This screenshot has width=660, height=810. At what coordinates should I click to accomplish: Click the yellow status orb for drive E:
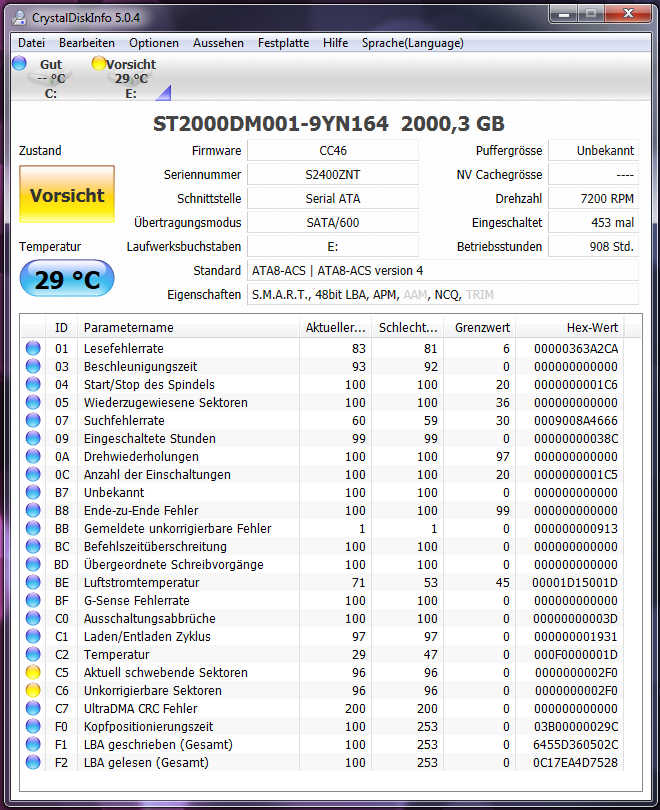(x=99, y=63)
